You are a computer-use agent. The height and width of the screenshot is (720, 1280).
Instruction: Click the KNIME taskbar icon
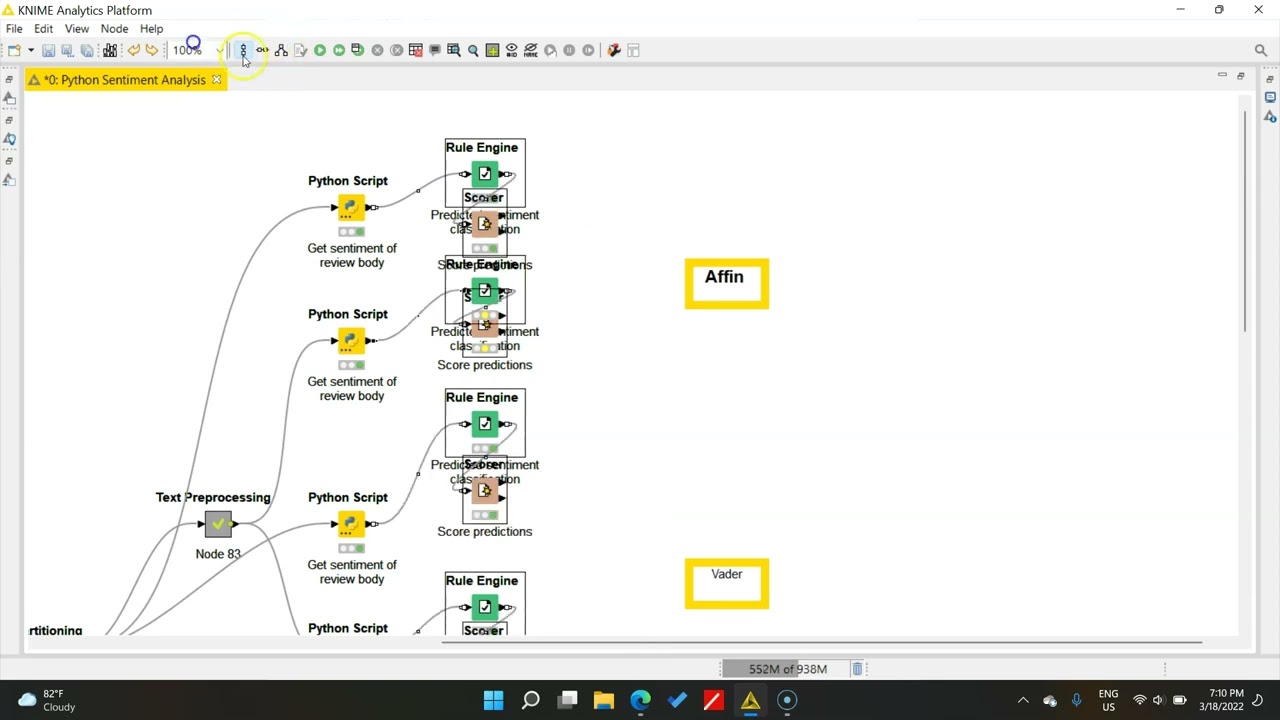(x=750, y=700)
